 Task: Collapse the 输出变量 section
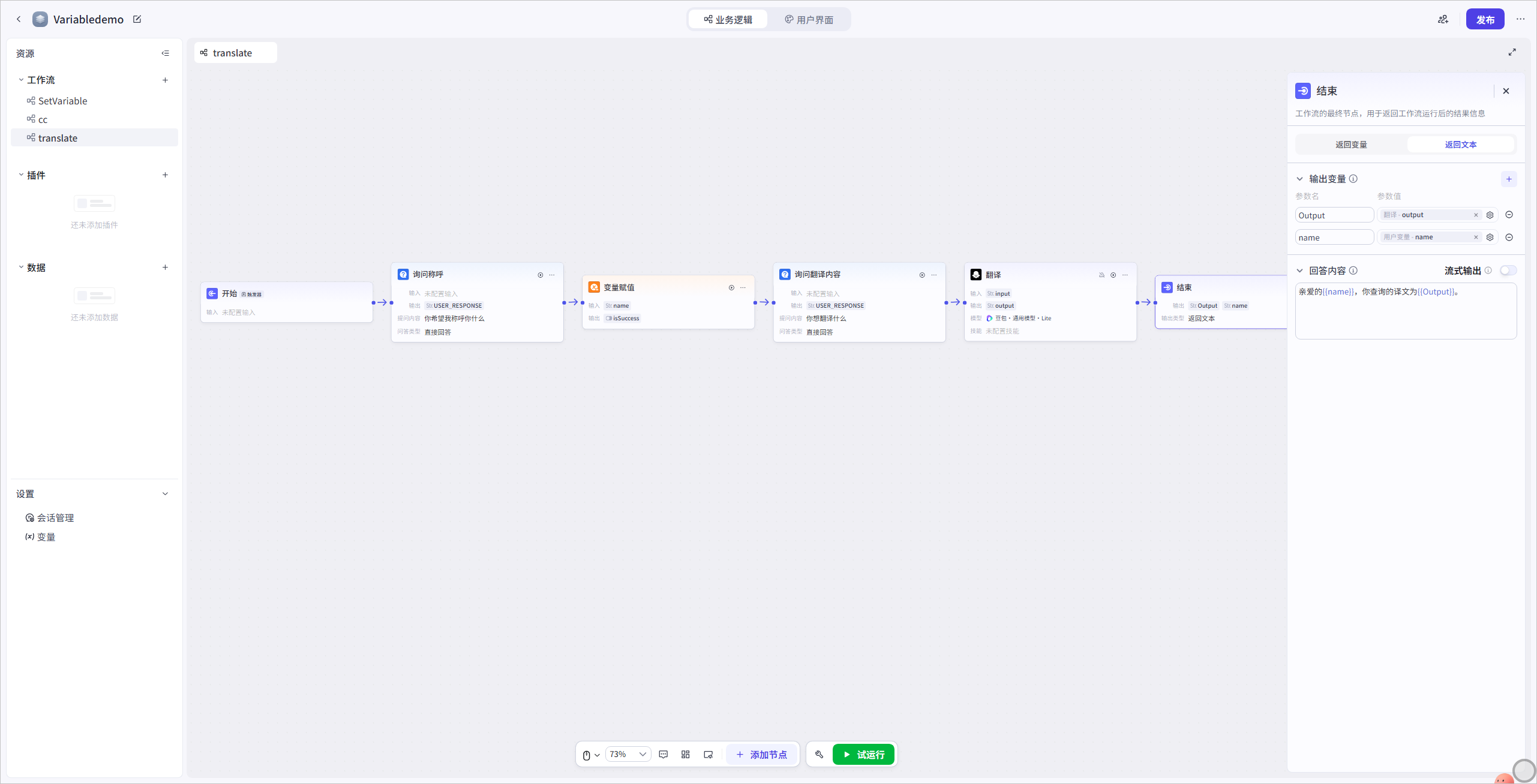(1300, 179)
